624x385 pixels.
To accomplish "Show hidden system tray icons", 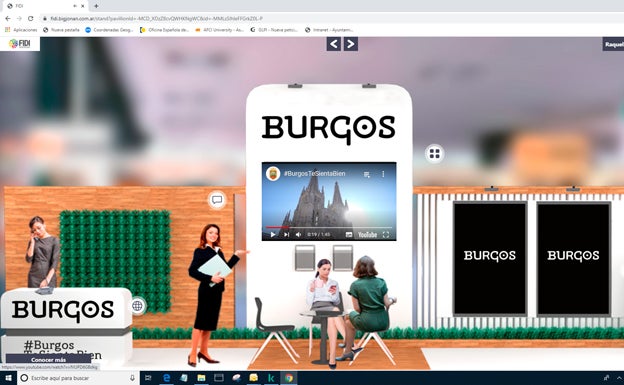I will [x=619, y=378].
